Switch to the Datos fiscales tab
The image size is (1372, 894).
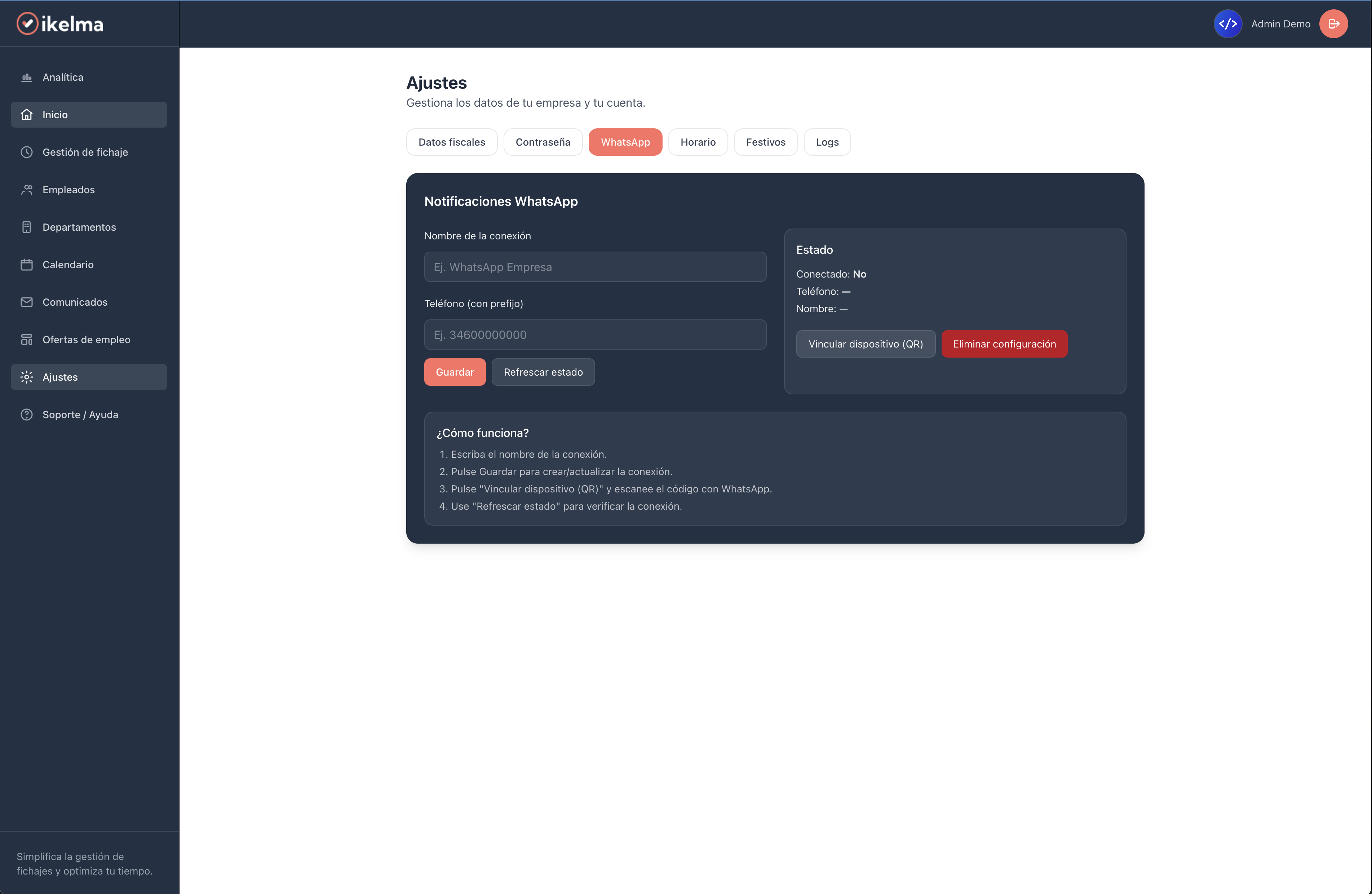[x=451, y=142]
